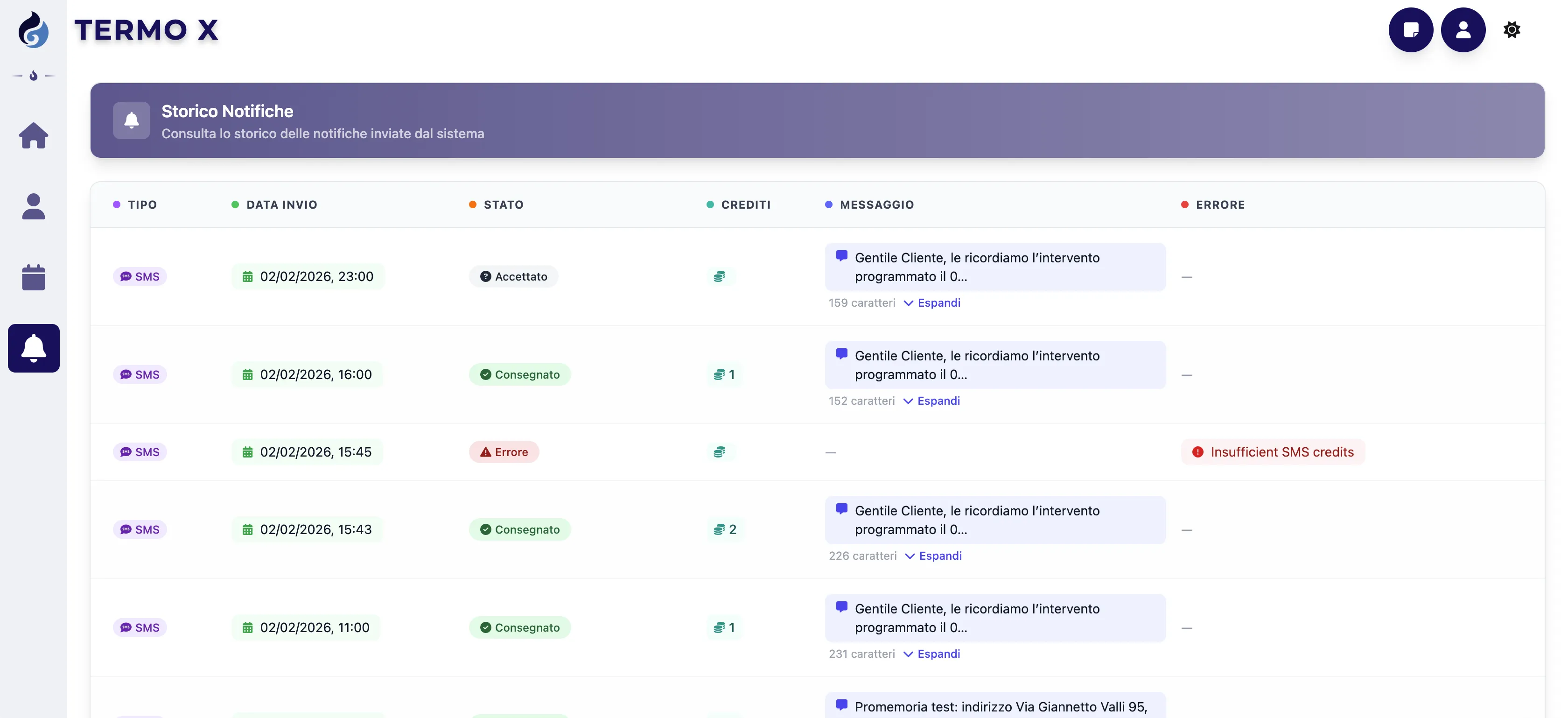Click the 159 caratteri count label
The image size is (1568, 718).
point(862,303)
